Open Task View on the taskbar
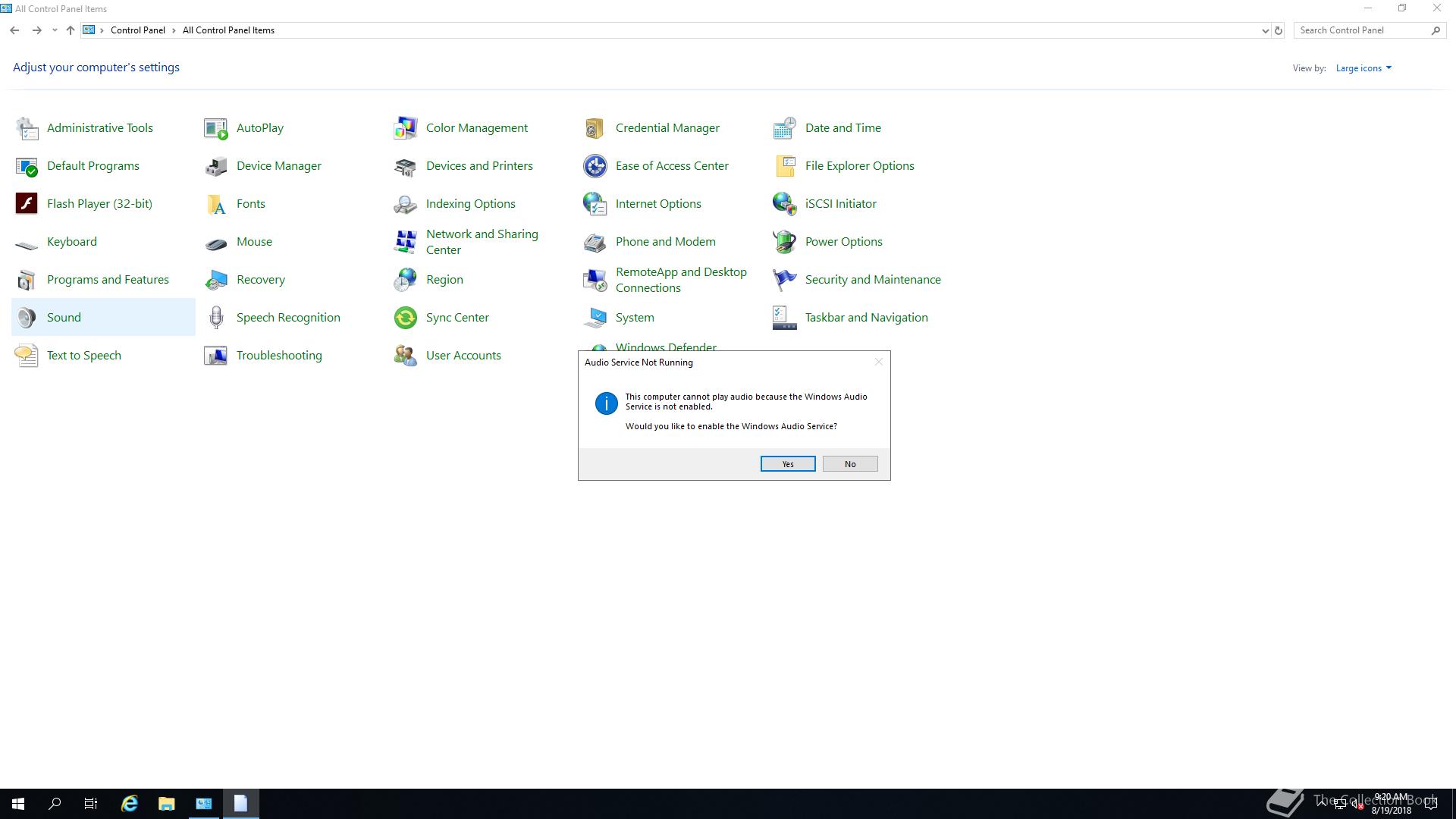Viewport: 1456px width, 819px height. [x=91, y=804]
